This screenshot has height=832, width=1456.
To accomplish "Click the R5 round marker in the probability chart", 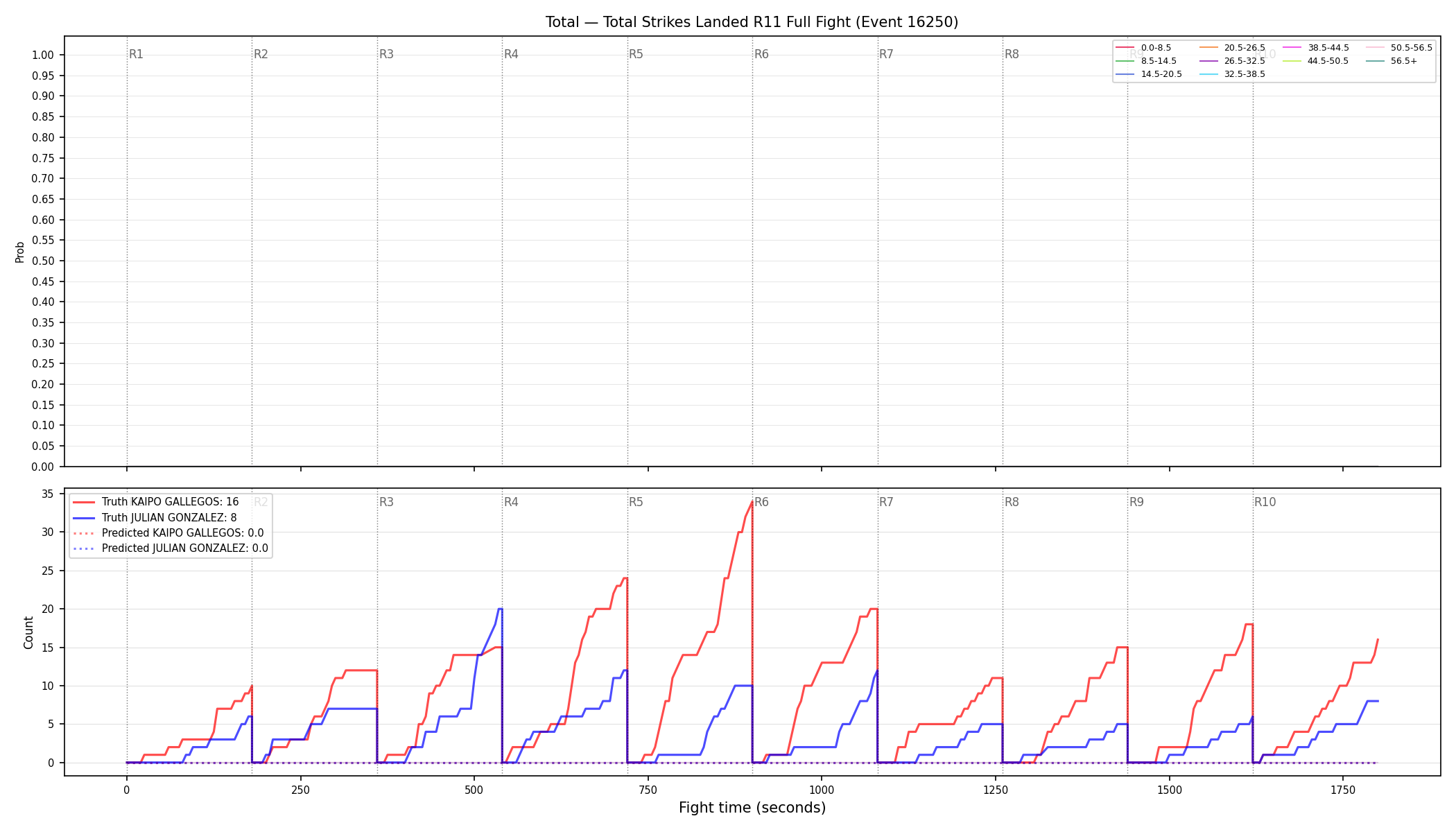I will pos(636,54).
